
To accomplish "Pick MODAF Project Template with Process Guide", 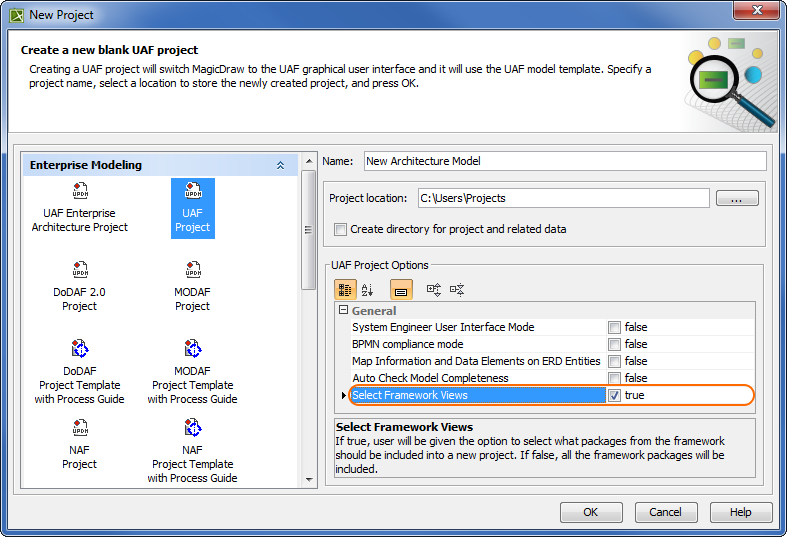I will [192, 372].
